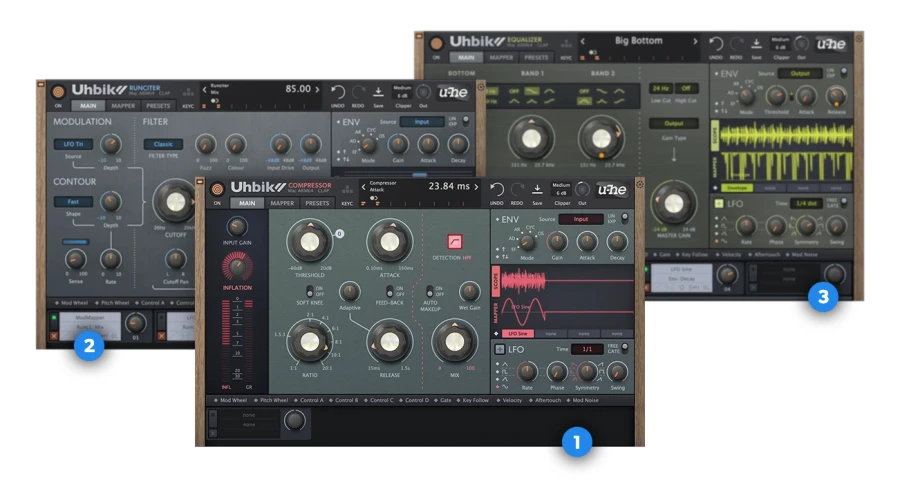This screenshot has height=482, width=900.
Task: Select Compressor MAIN tab
Action: tap(247, 203)
